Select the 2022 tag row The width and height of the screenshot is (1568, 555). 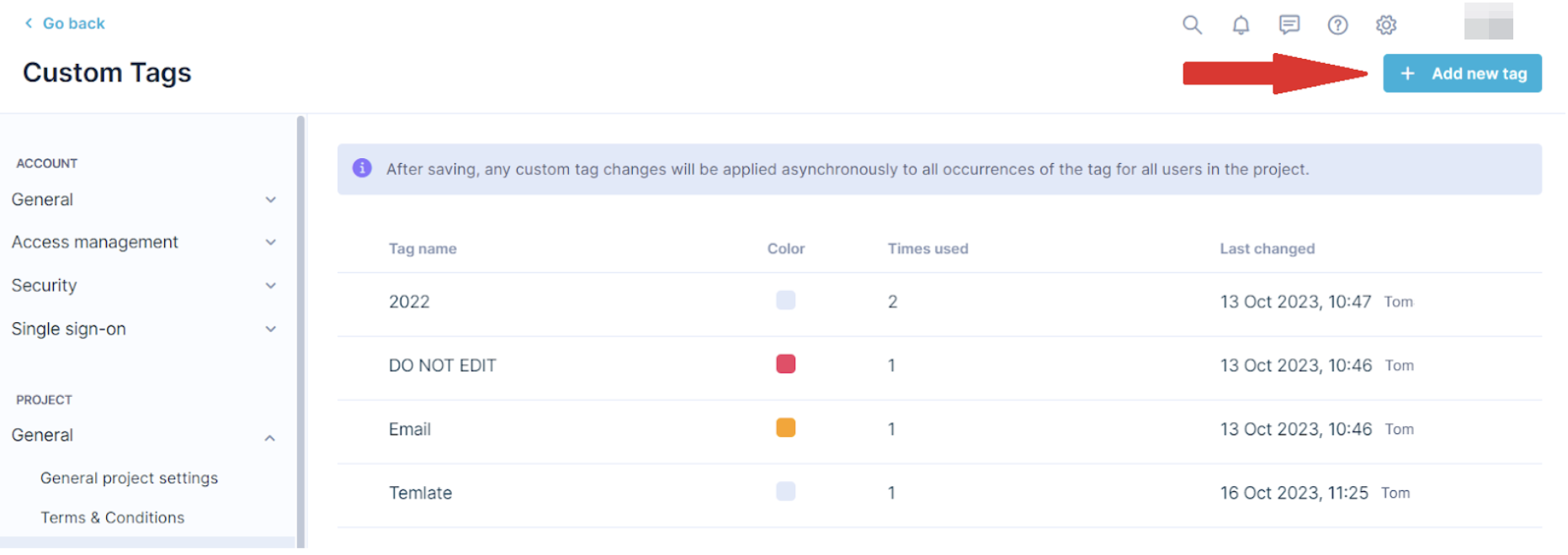[x=409, y=302]
